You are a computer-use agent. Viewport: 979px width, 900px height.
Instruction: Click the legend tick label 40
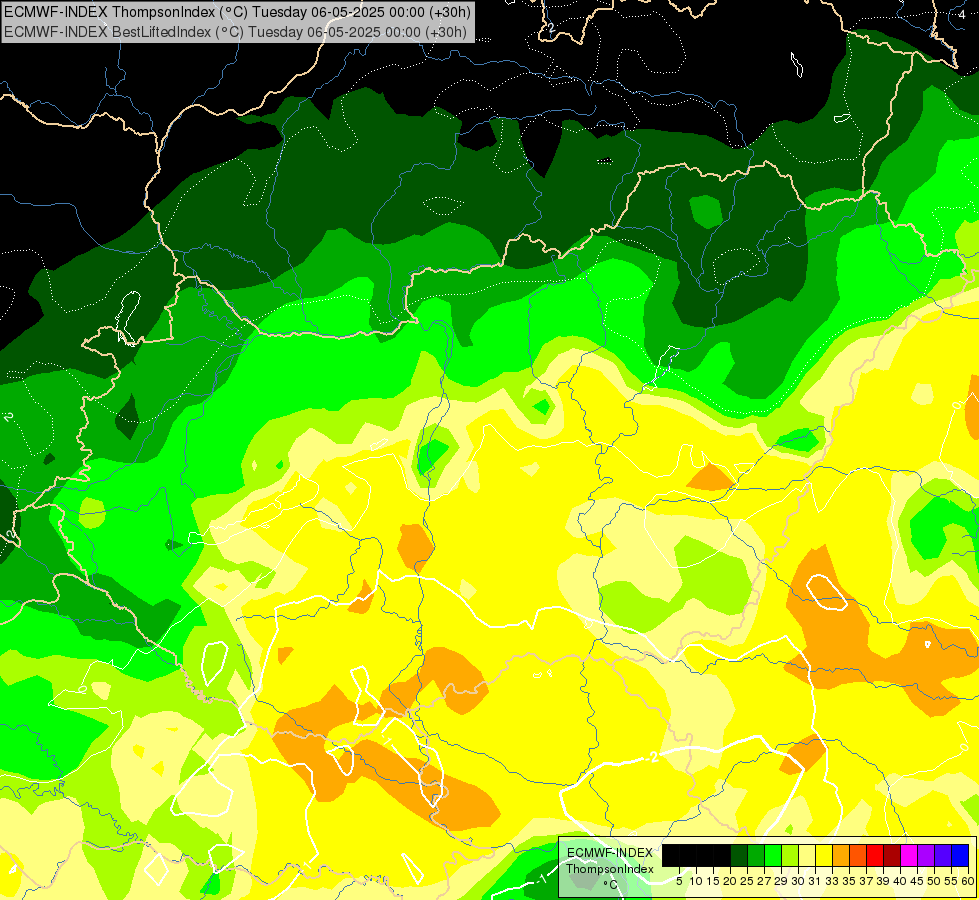[x=900, y=881]
